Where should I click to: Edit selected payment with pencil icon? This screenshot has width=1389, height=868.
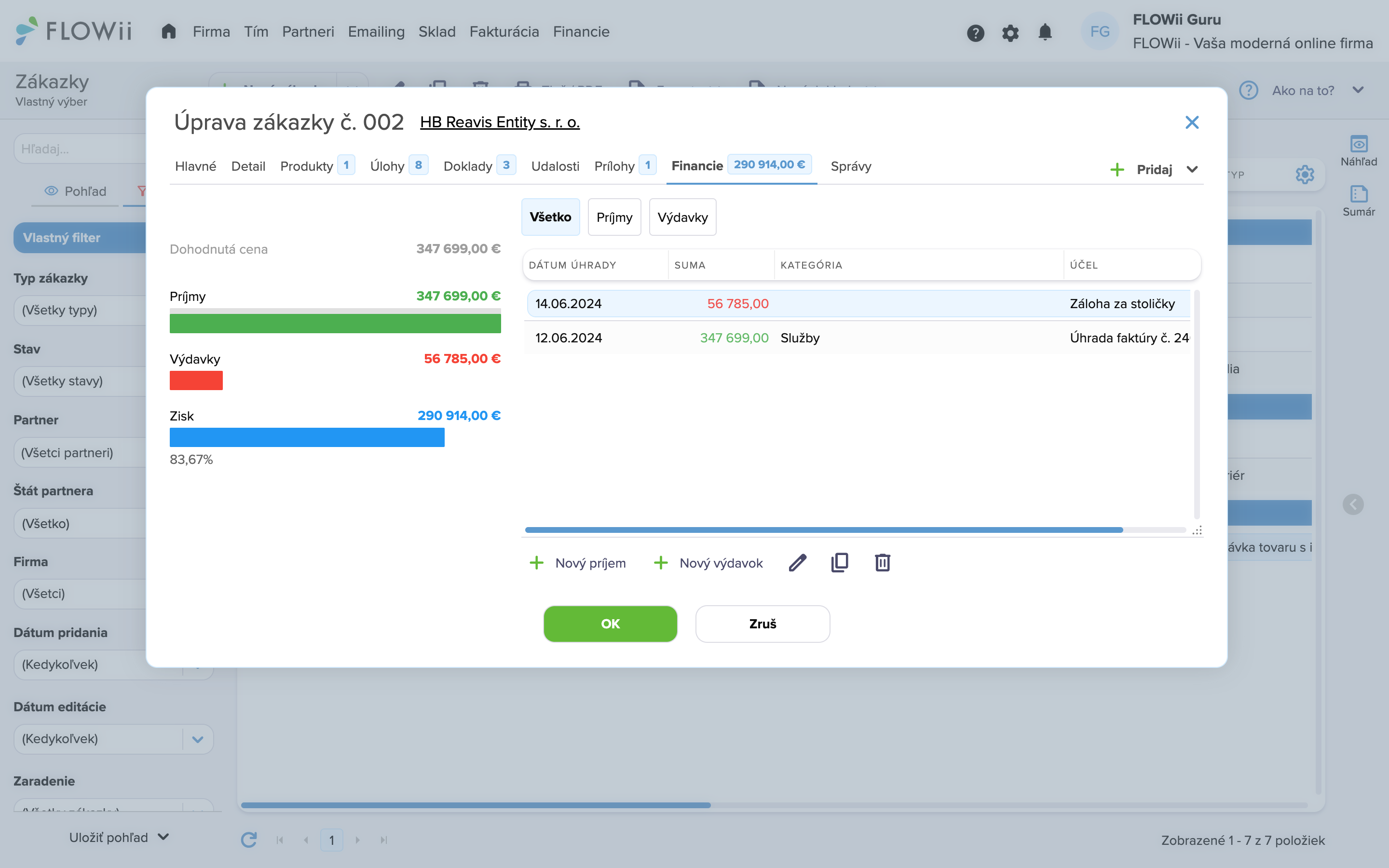(797, 563)
